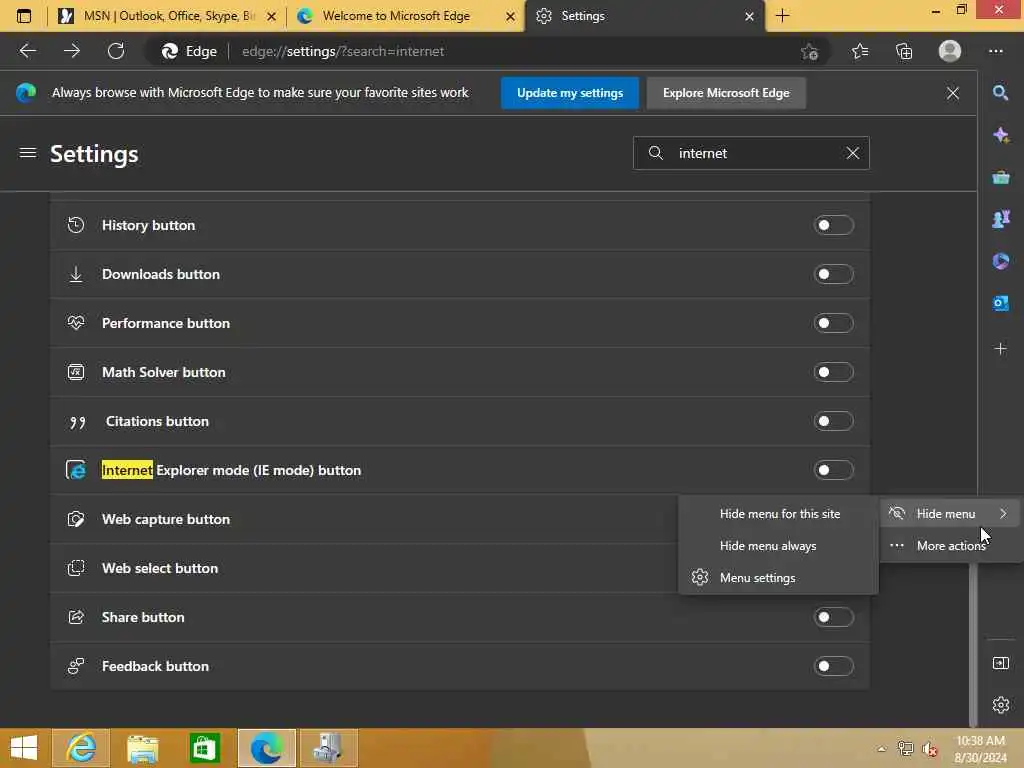Image resolution: width=1024 pixels, height=768 pixels.
Task: Open the Collections icon in toolbar
Action: tap(904, 51)
